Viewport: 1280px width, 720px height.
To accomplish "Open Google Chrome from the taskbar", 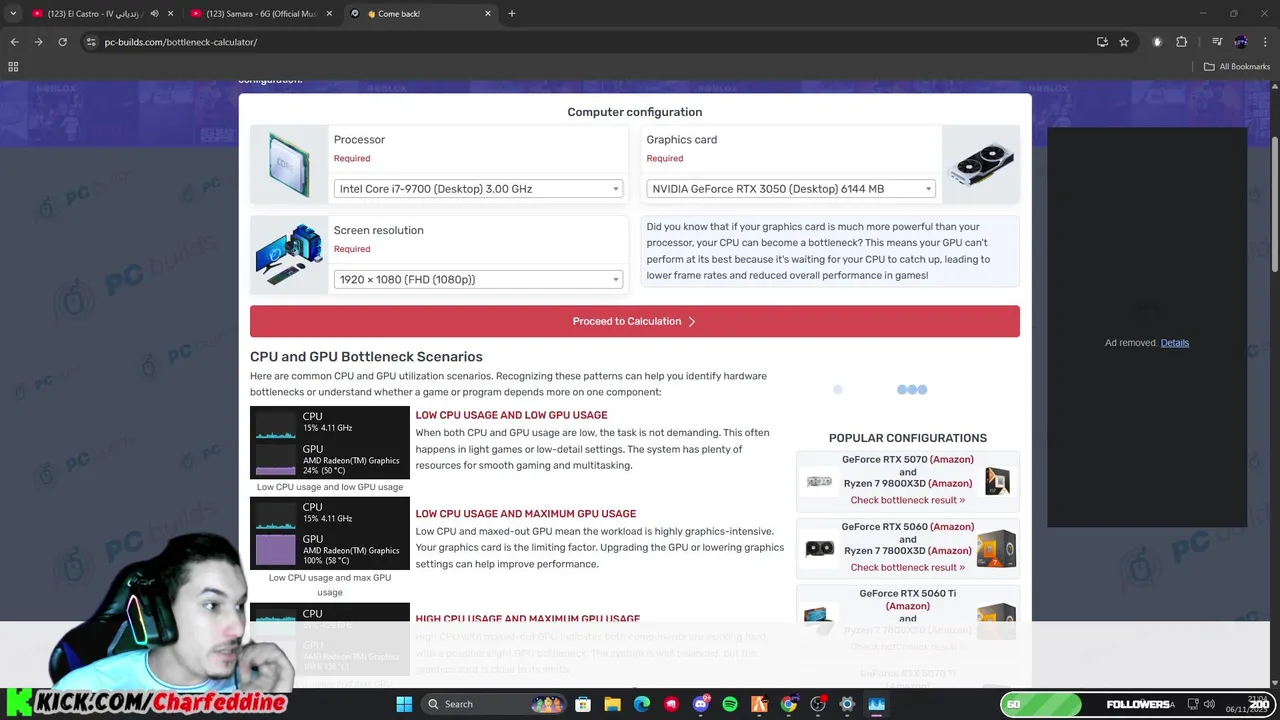I will (789, 704).
